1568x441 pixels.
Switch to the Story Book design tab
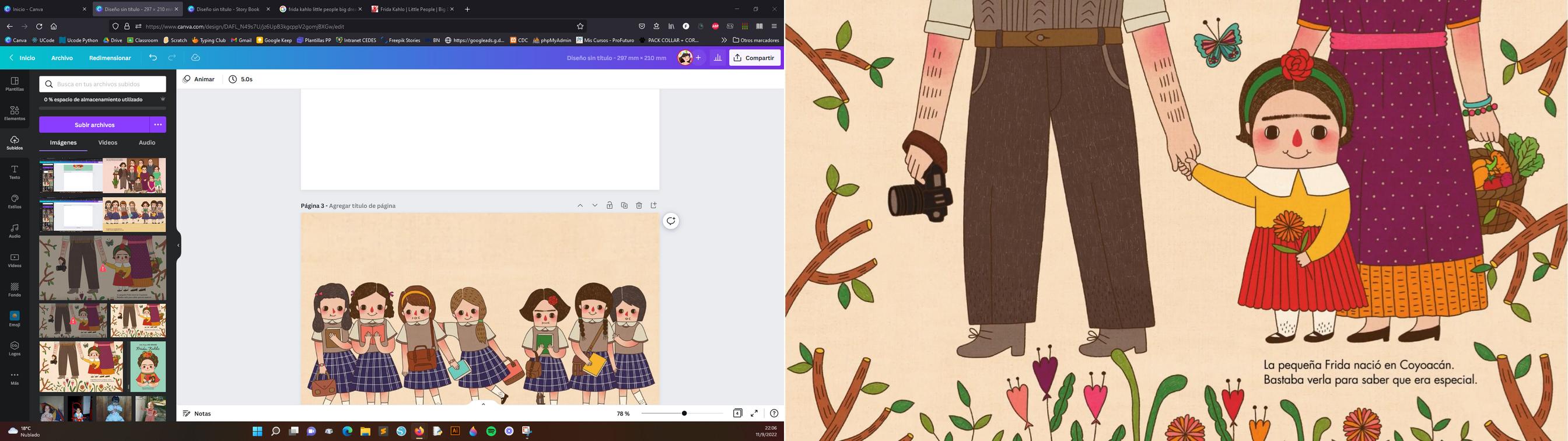coord(229,9)
